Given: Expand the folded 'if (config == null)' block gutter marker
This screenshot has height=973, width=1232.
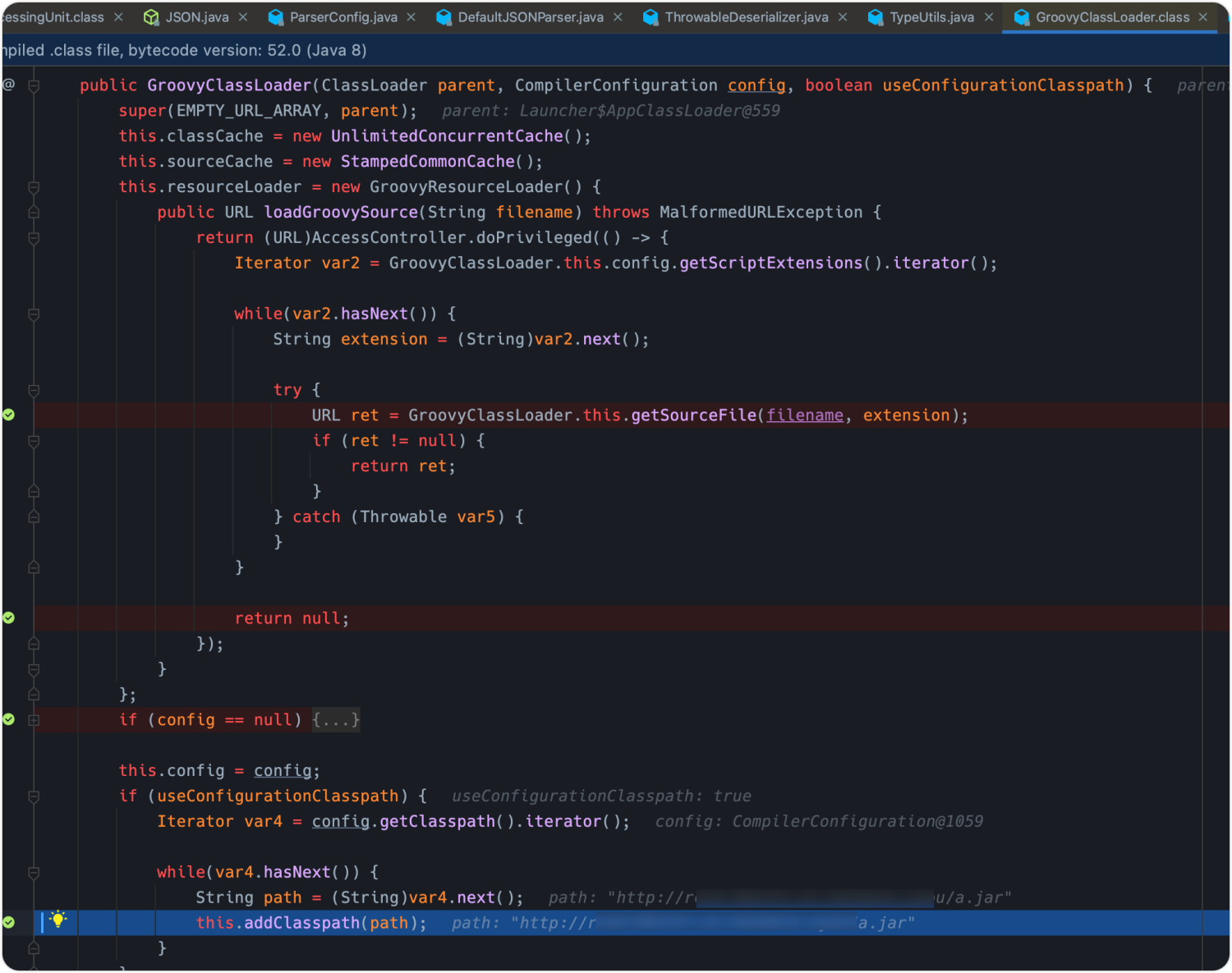Looking at the screenshot, I should [34, 720].
